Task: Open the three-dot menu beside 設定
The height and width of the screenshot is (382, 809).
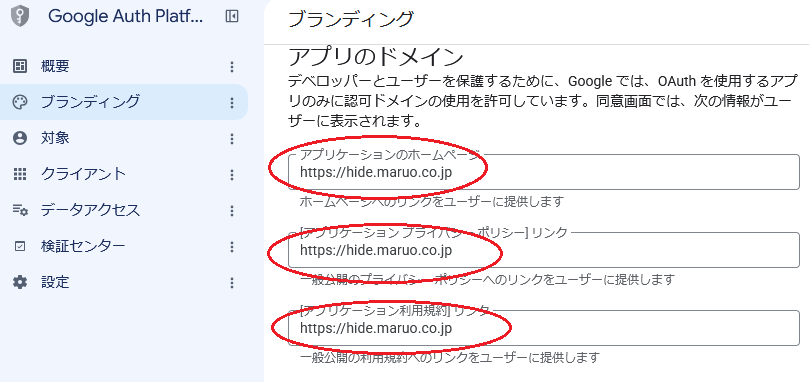Action: point(232,283)
